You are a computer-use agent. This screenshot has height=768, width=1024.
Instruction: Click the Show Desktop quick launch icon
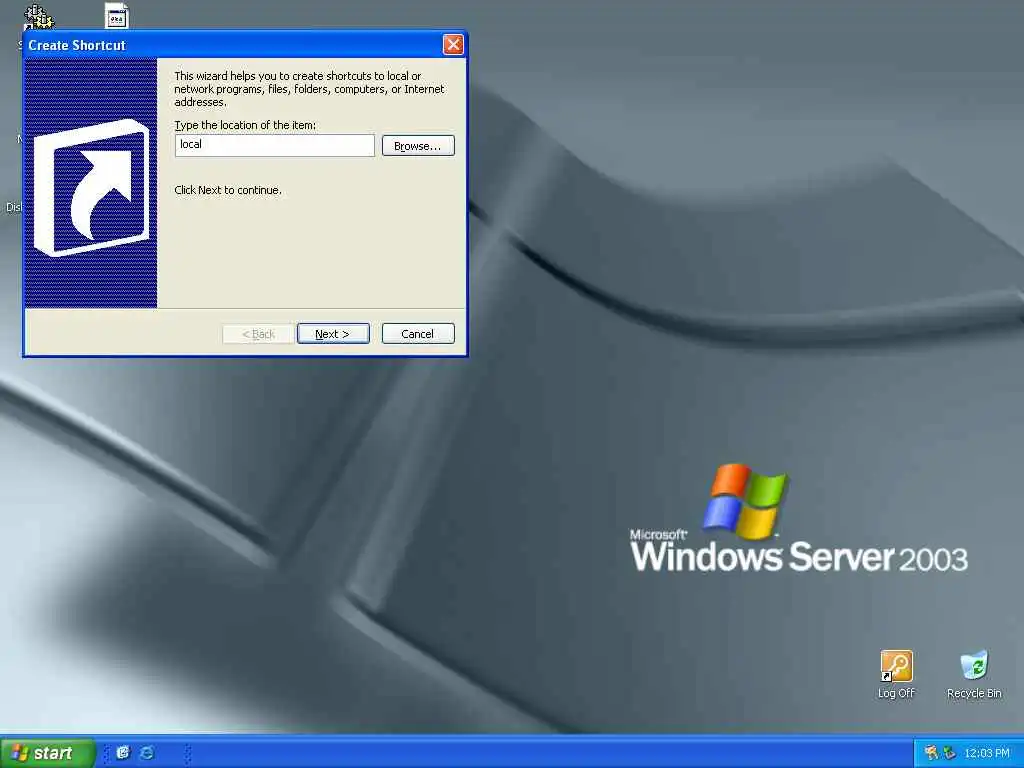(123, 752)
